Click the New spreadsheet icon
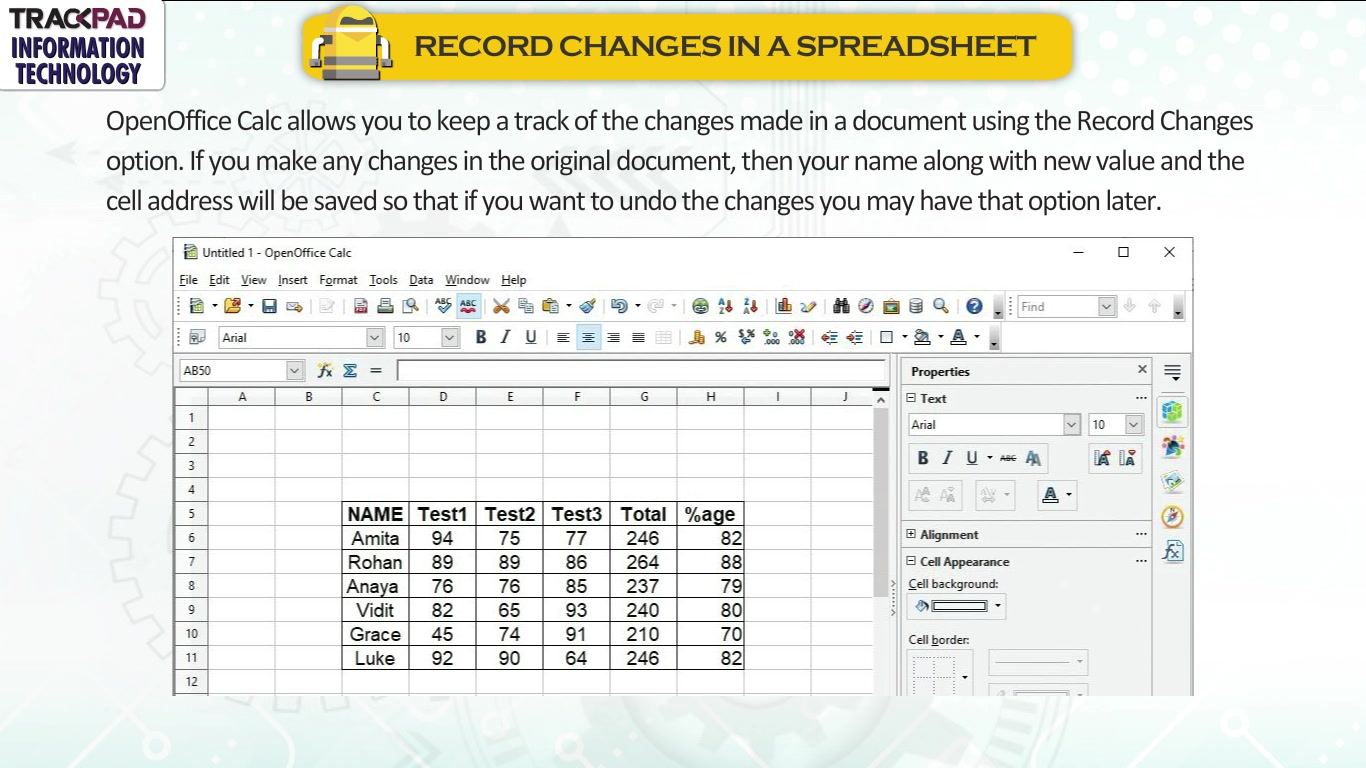1366x768 pixels. 196,306
